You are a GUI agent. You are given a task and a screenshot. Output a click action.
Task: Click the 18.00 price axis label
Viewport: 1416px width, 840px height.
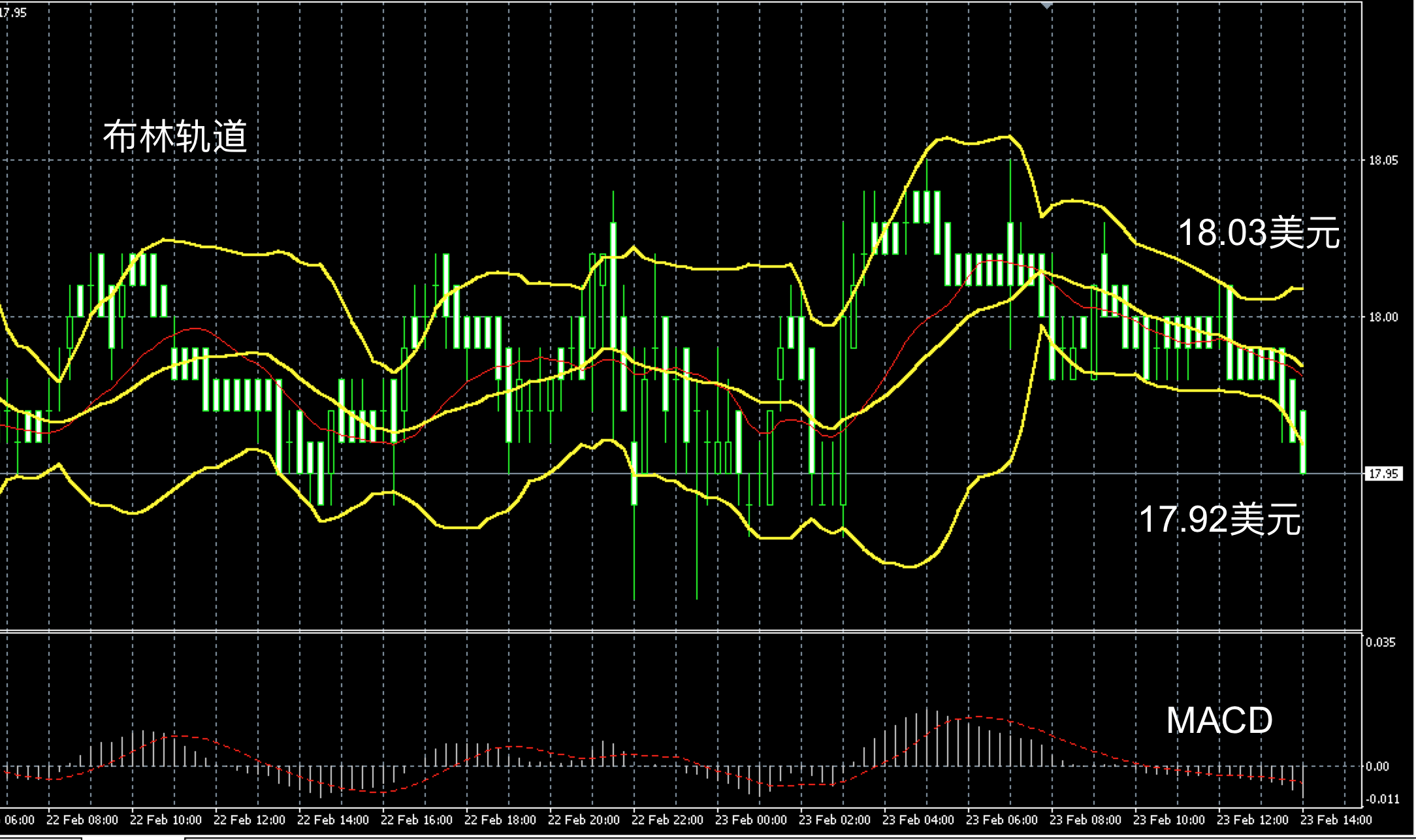(x=1383, y=317)
